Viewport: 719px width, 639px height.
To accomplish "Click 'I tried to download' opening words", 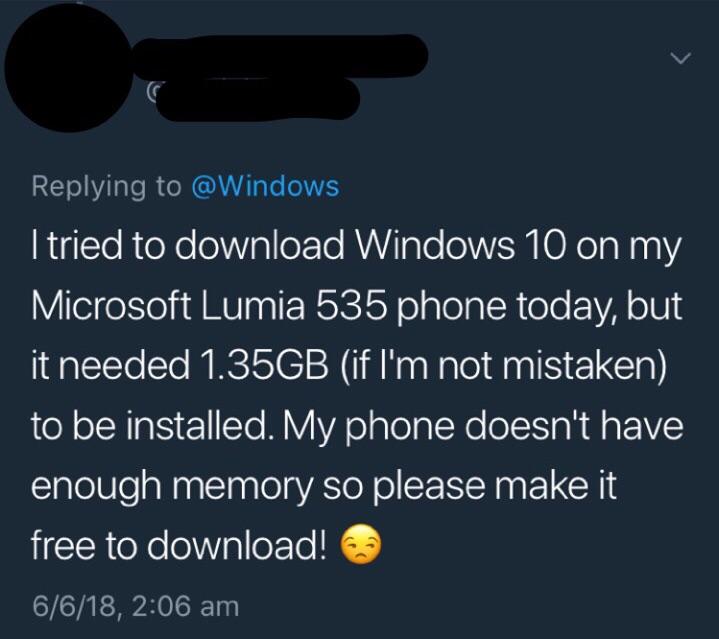I will [x=188, y=245].
